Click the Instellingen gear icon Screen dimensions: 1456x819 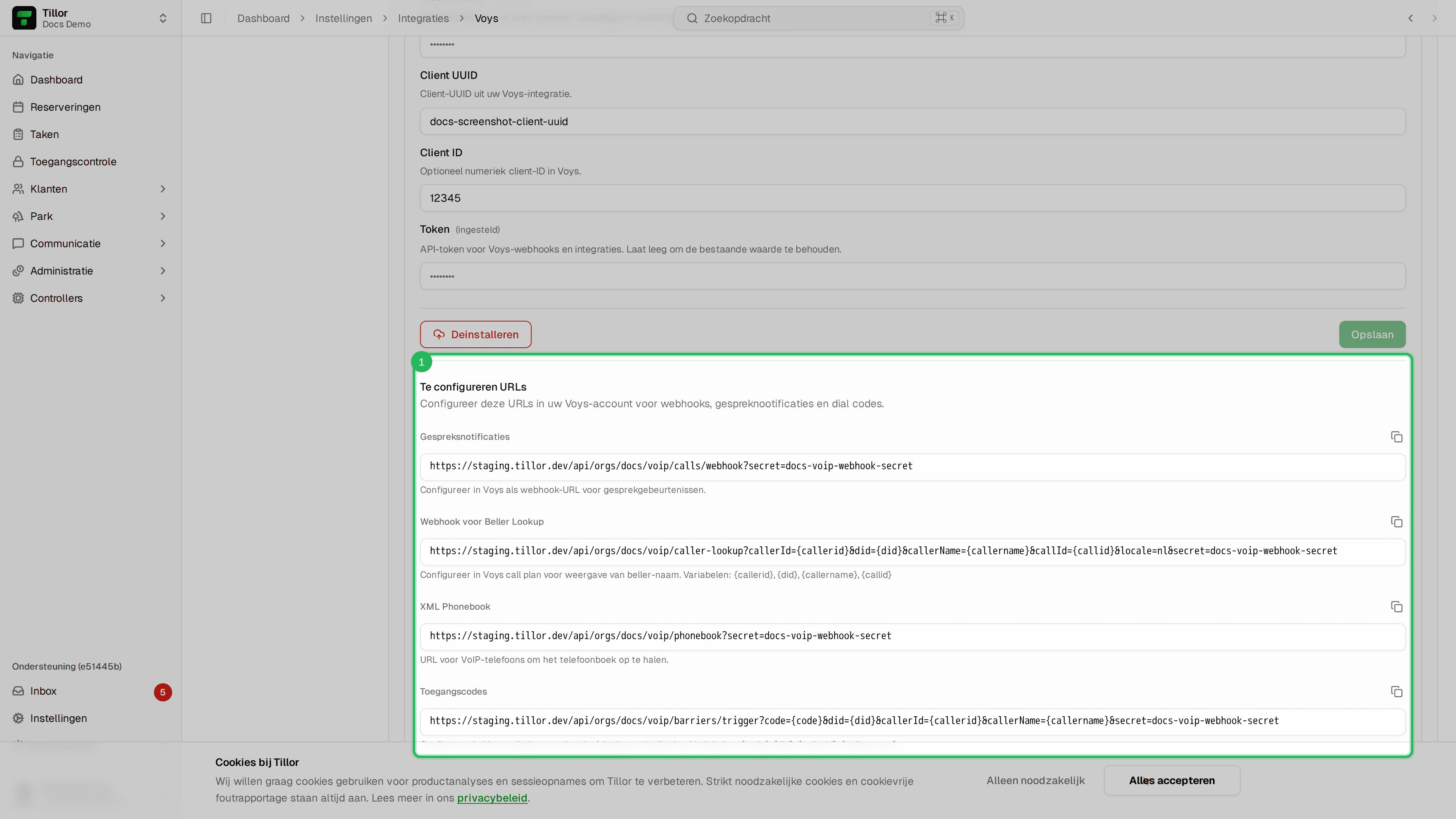pyautogui.click(x=18, y=719)
